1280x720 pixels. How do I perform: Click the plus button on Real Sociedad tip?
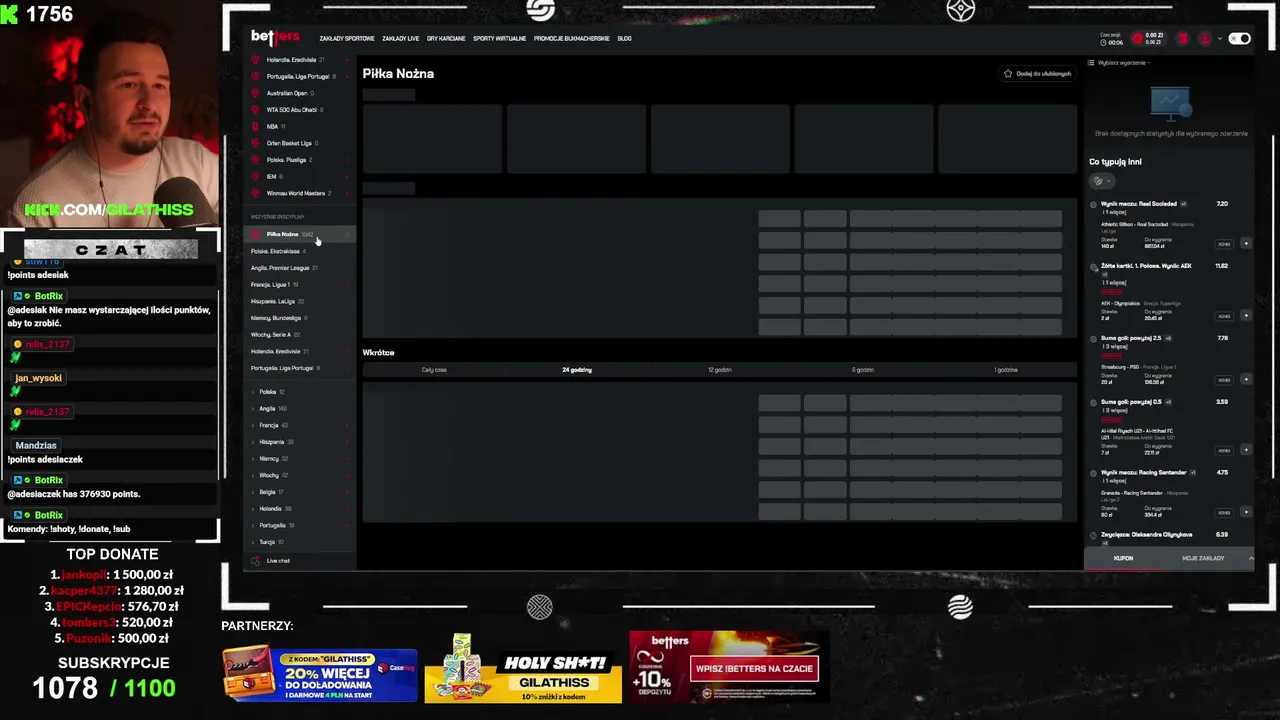point(1246,244)
